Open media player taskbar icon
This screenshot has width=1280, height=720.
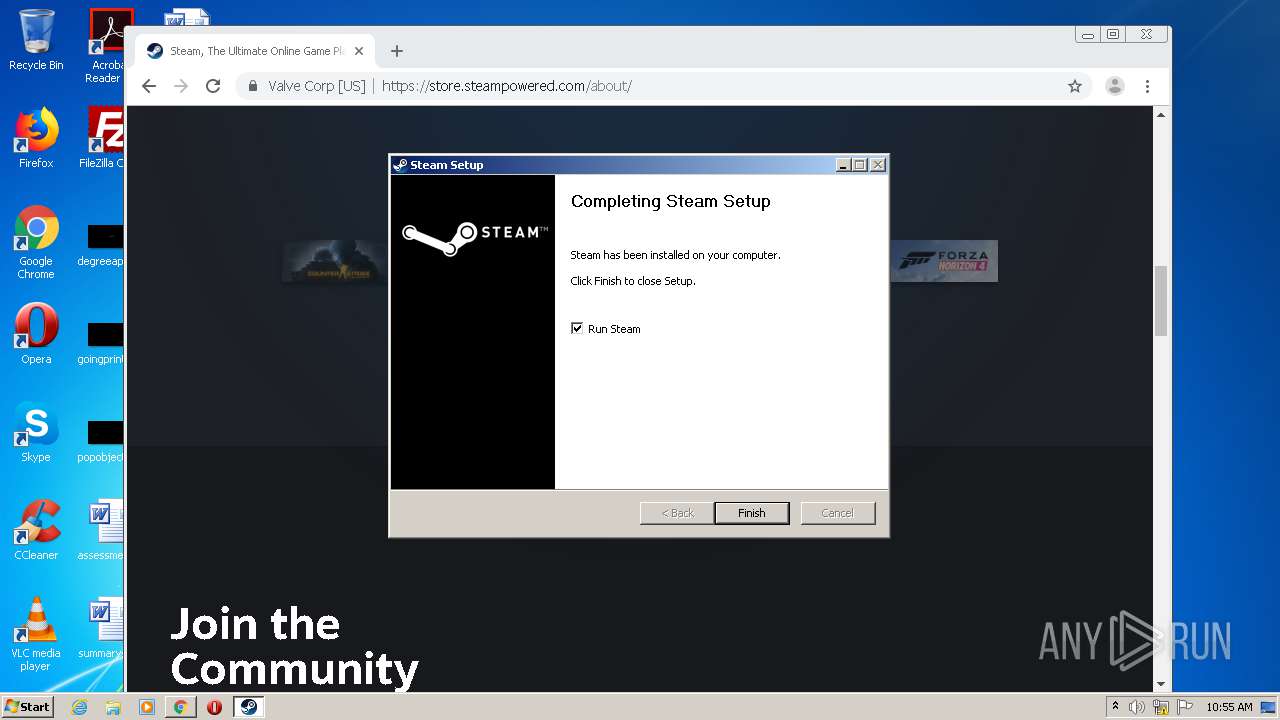(147, 707)
